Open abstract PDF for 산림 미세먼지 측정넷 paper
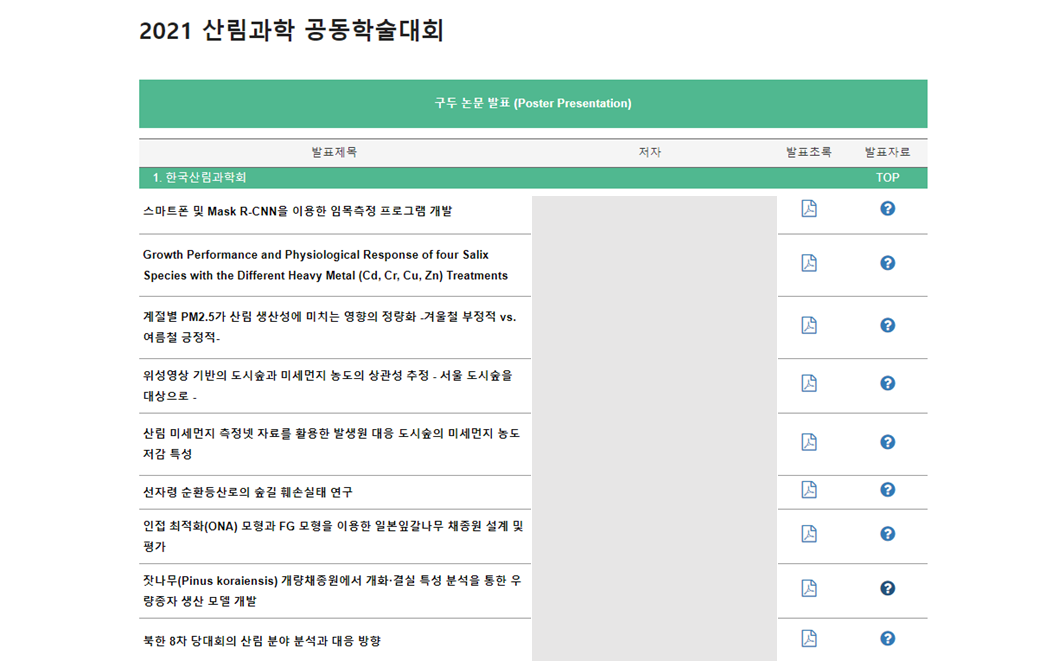 click(x=809, y=442)
